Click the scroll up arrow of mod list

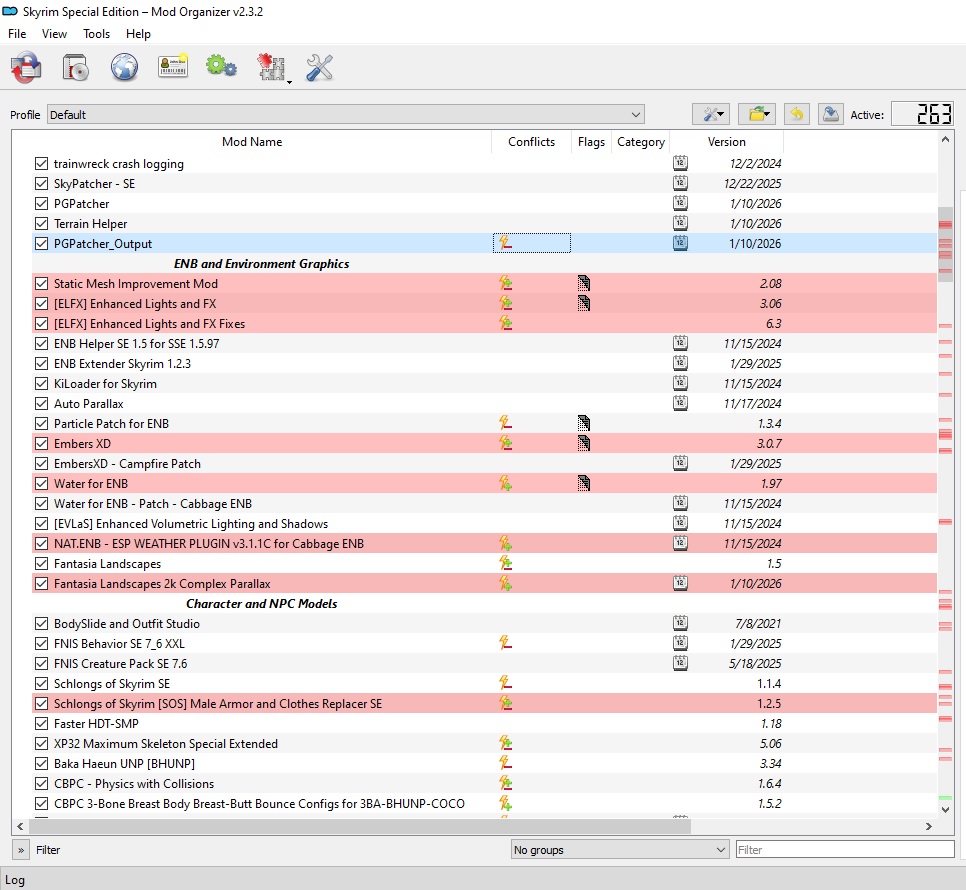[945, 140]
